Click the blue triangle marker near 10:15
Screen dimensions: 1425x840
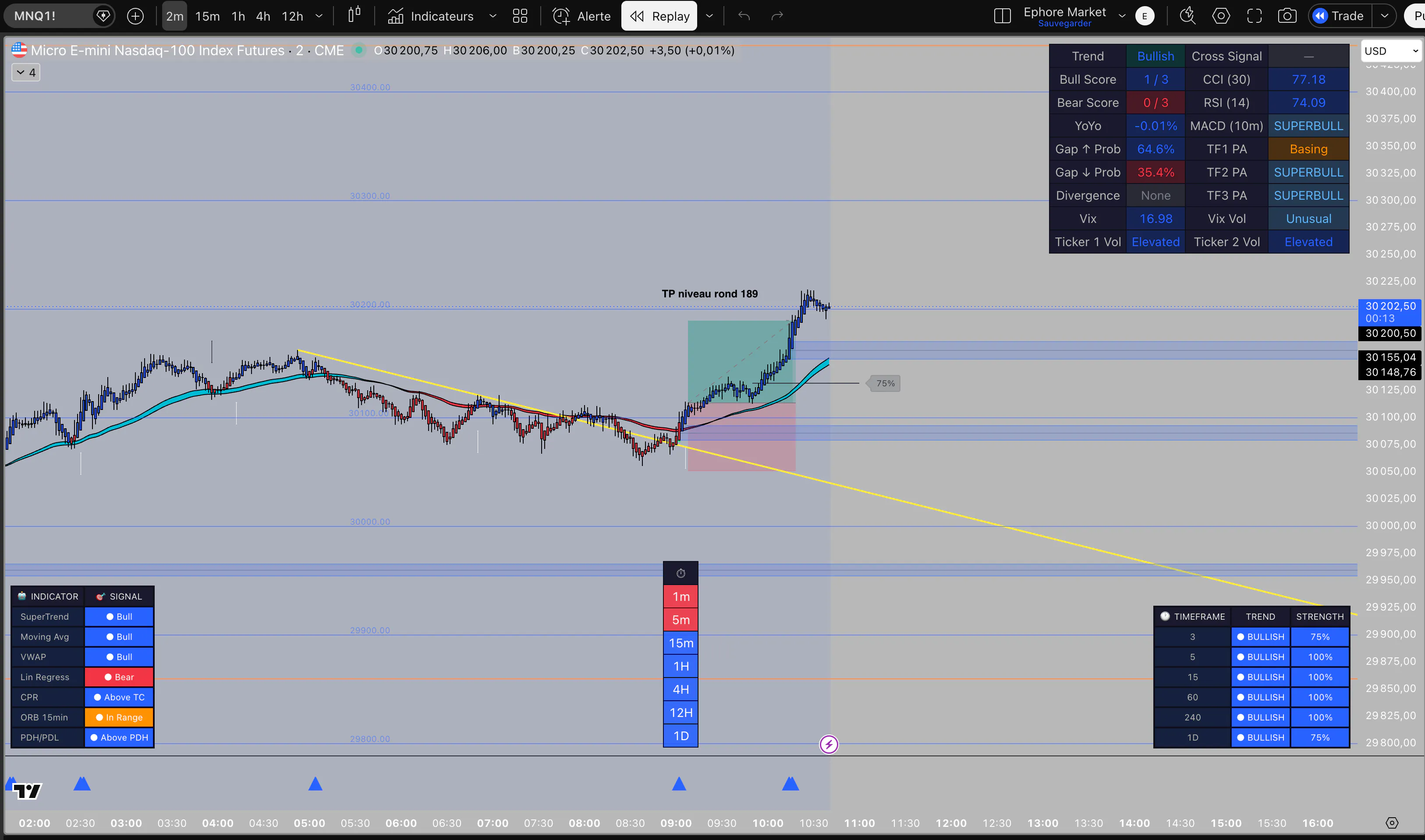click(x=790, y=784)
